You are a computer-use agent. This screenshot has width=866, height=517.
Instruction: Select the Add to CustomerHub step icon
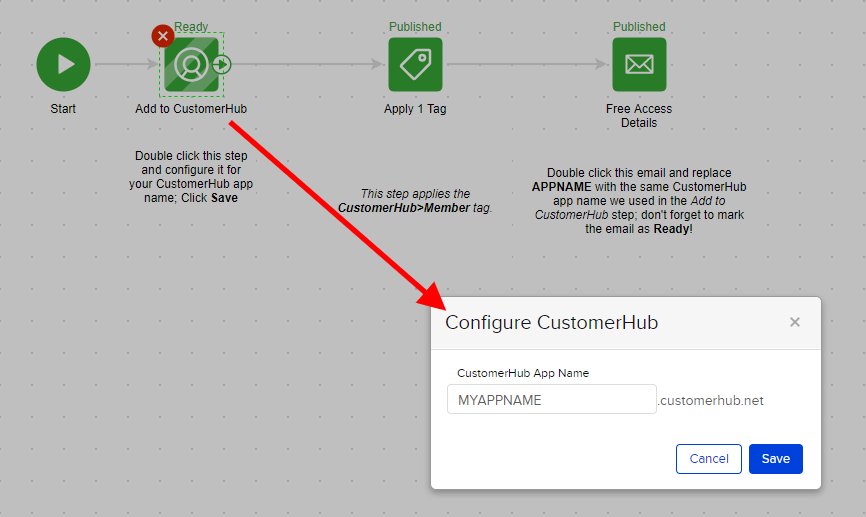coord(191,65)
